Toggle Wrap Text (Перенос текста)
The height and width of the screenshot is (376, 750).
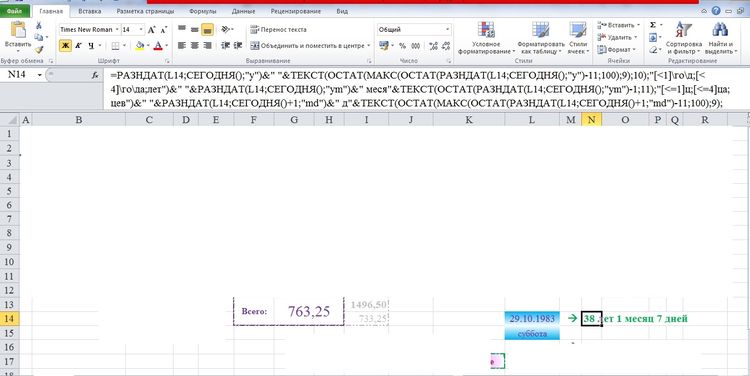[278, 30]
